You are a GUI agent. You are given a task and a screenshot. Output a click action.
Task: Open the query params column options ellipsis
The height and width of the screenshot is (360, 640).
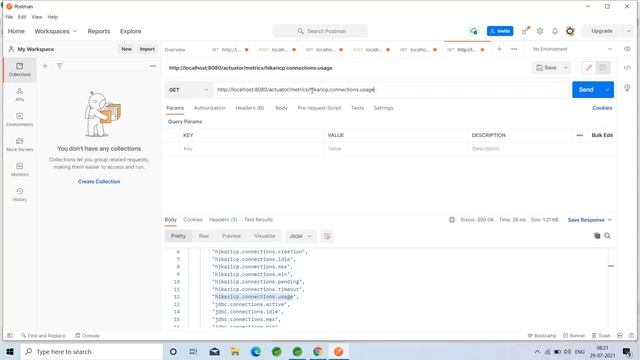[580, 135]
